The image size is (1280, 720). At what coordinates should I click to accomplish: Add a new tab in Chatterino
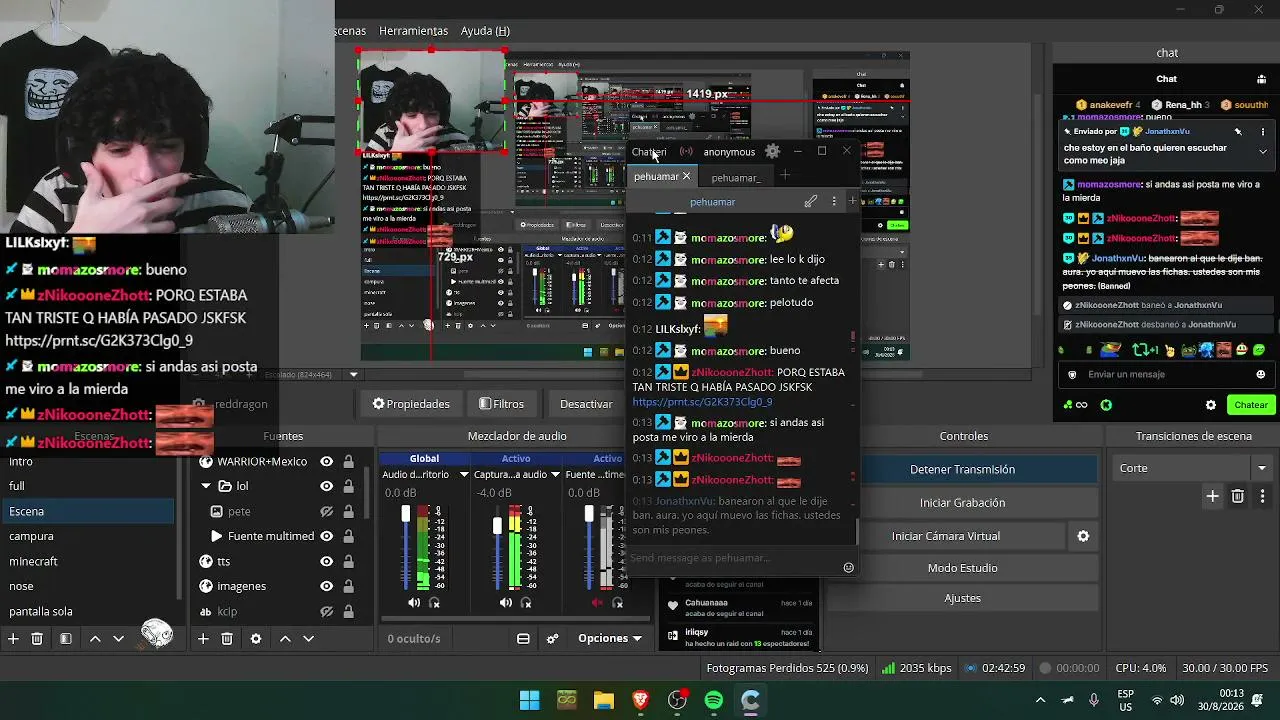pyautogui.click(x=785, y=176)
